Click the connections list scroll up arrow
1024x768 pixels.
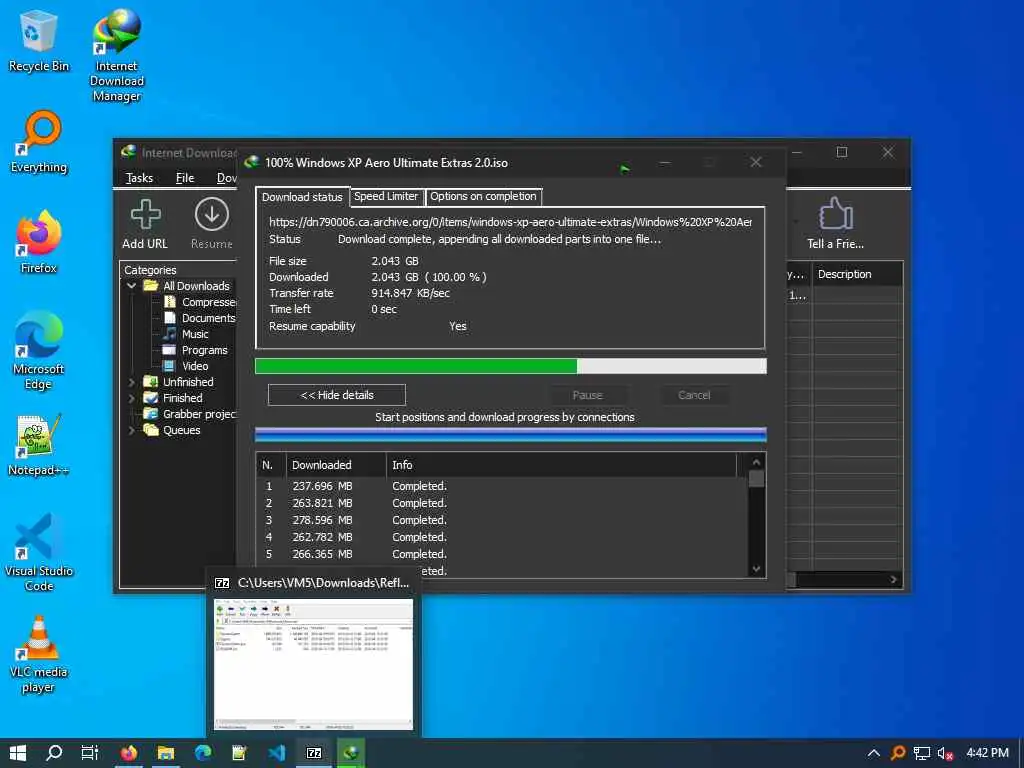point(756,462)
